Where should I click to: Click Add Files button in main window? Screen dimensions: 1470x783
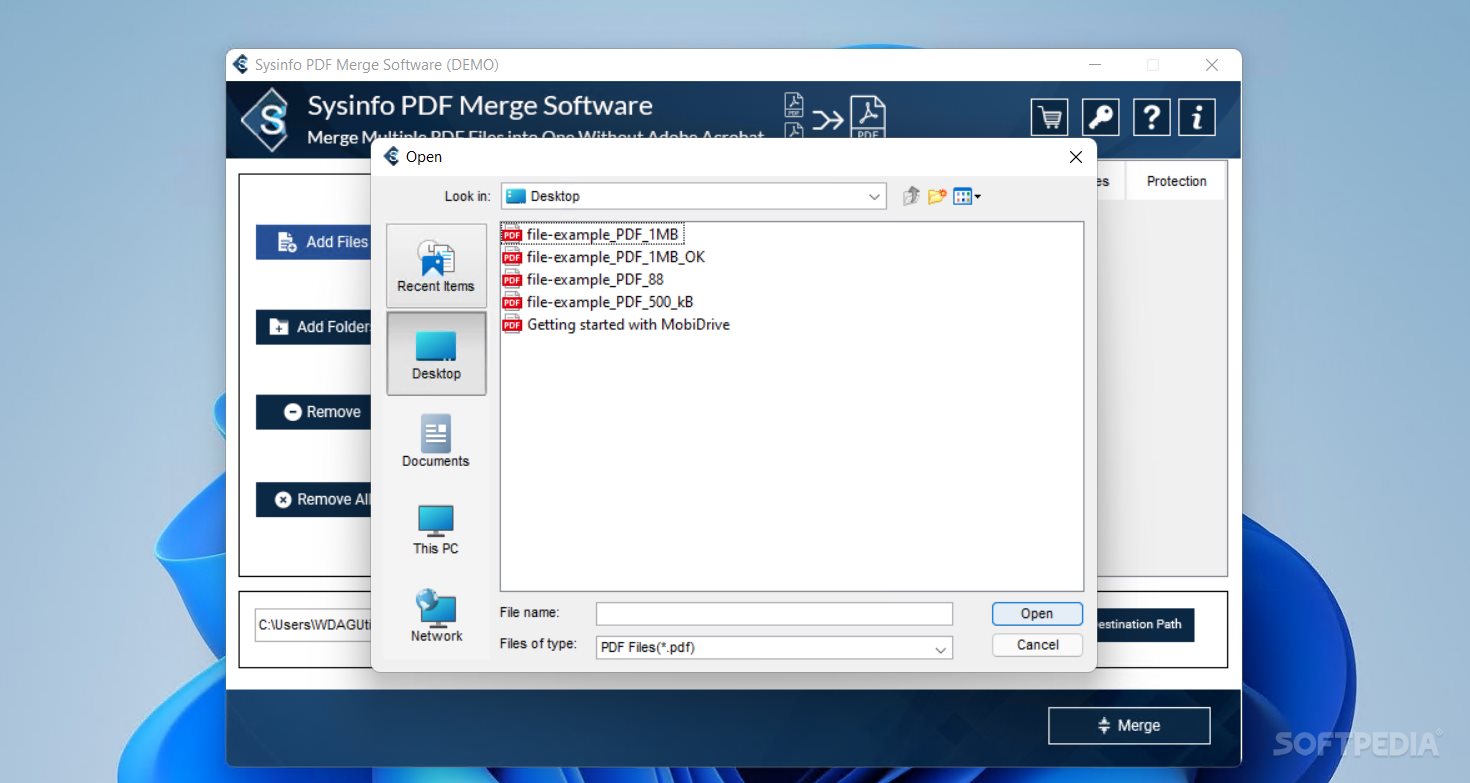click(313, 242)
